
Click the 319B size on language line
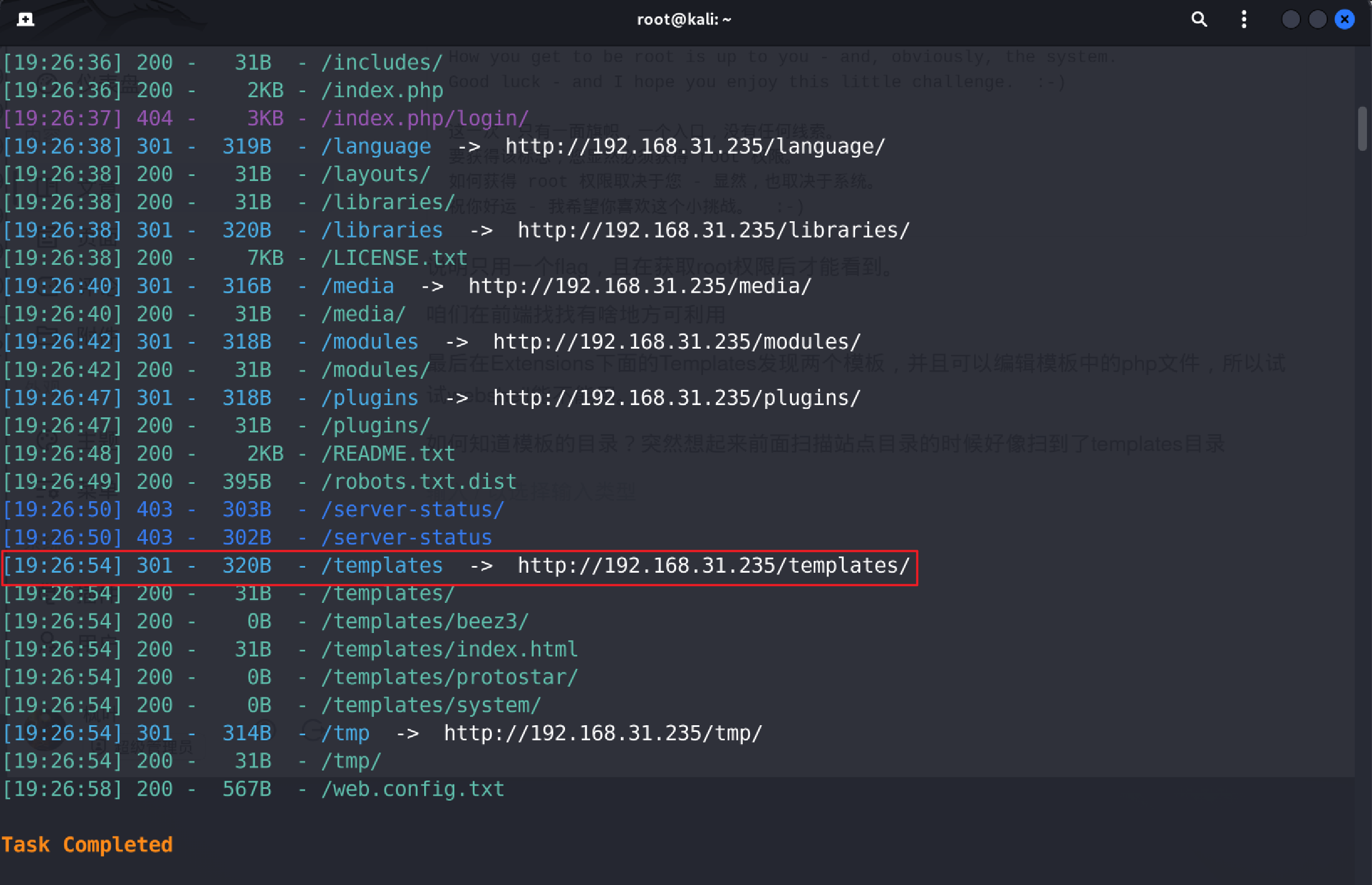(246, 146)
